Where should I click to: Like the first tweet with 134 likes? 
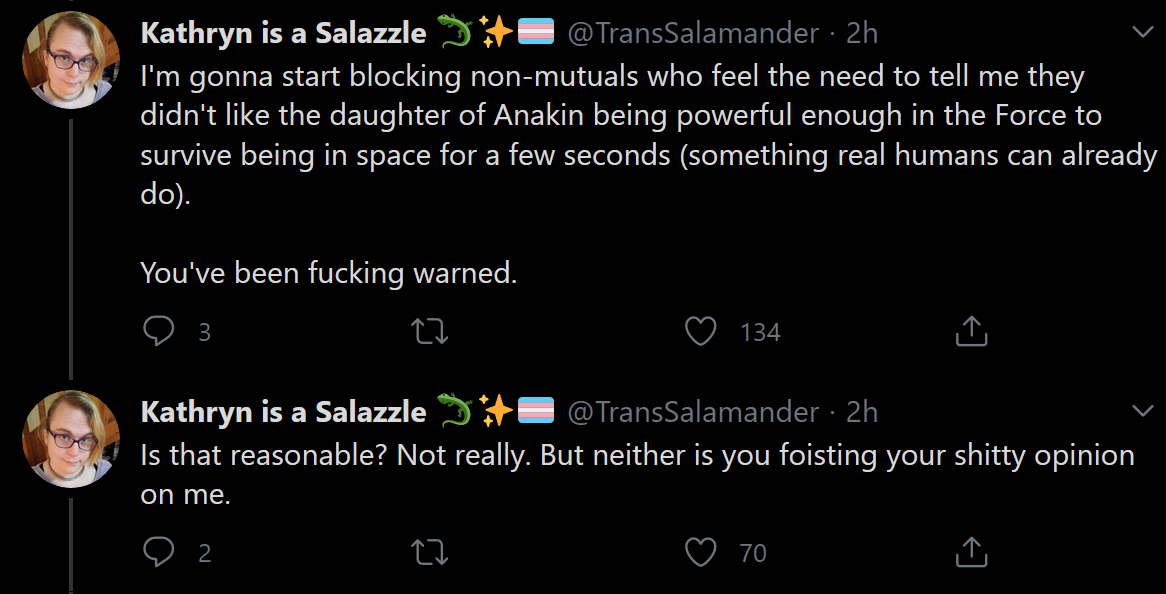coord(700,332)
